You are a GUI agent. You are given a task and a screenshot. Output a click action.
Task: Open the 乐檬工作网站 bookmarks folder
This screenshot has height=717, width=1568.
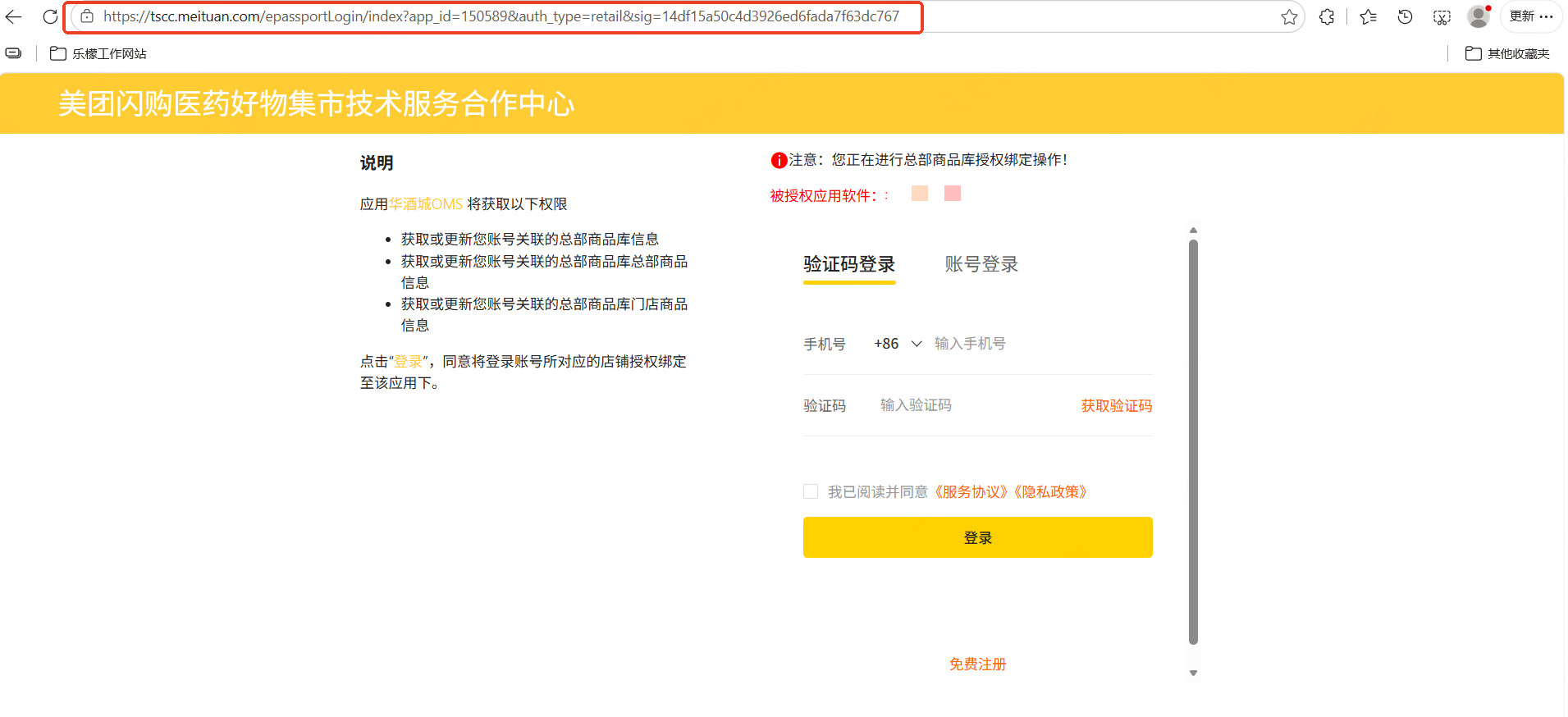coord(98,53)
